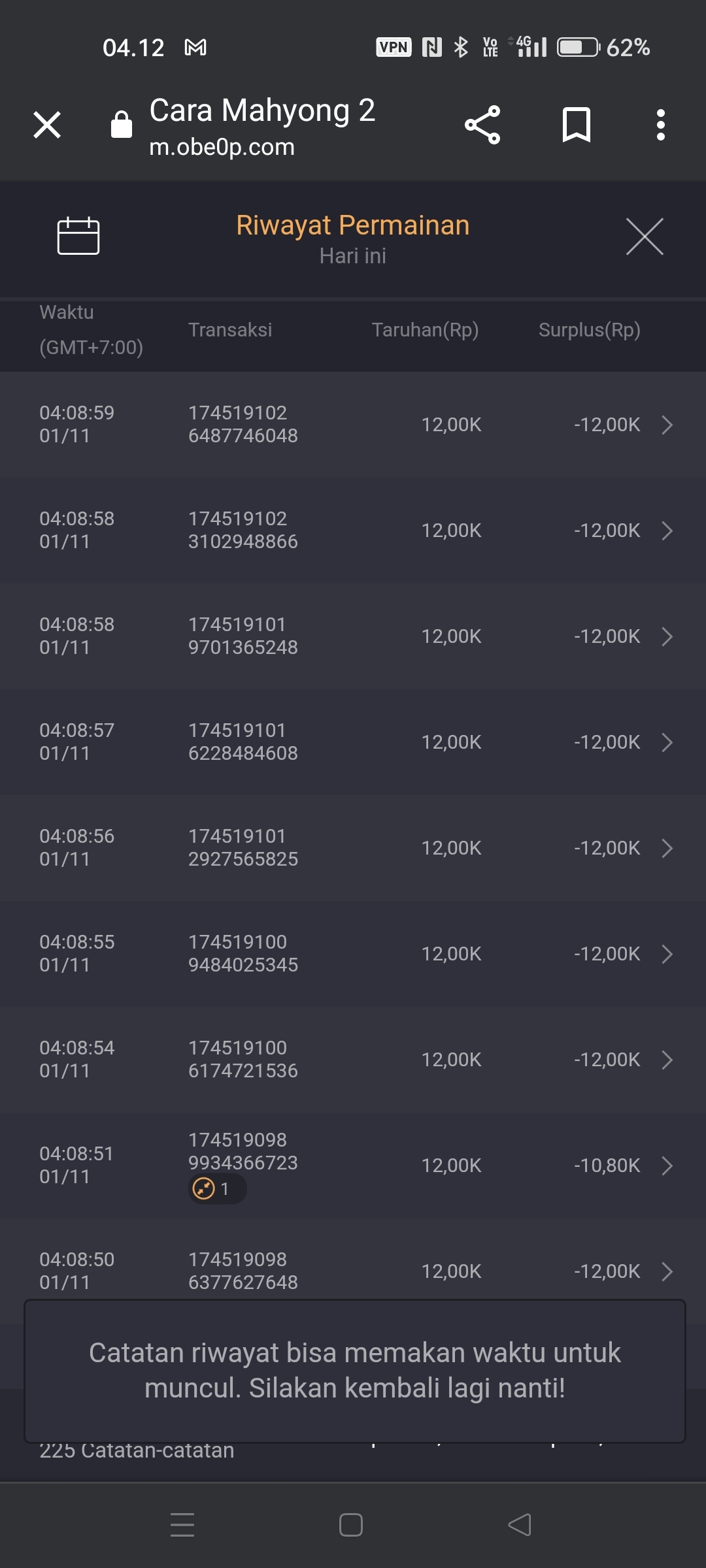Dismiss the Catatan riwayat notice message

coord(354,1371)
